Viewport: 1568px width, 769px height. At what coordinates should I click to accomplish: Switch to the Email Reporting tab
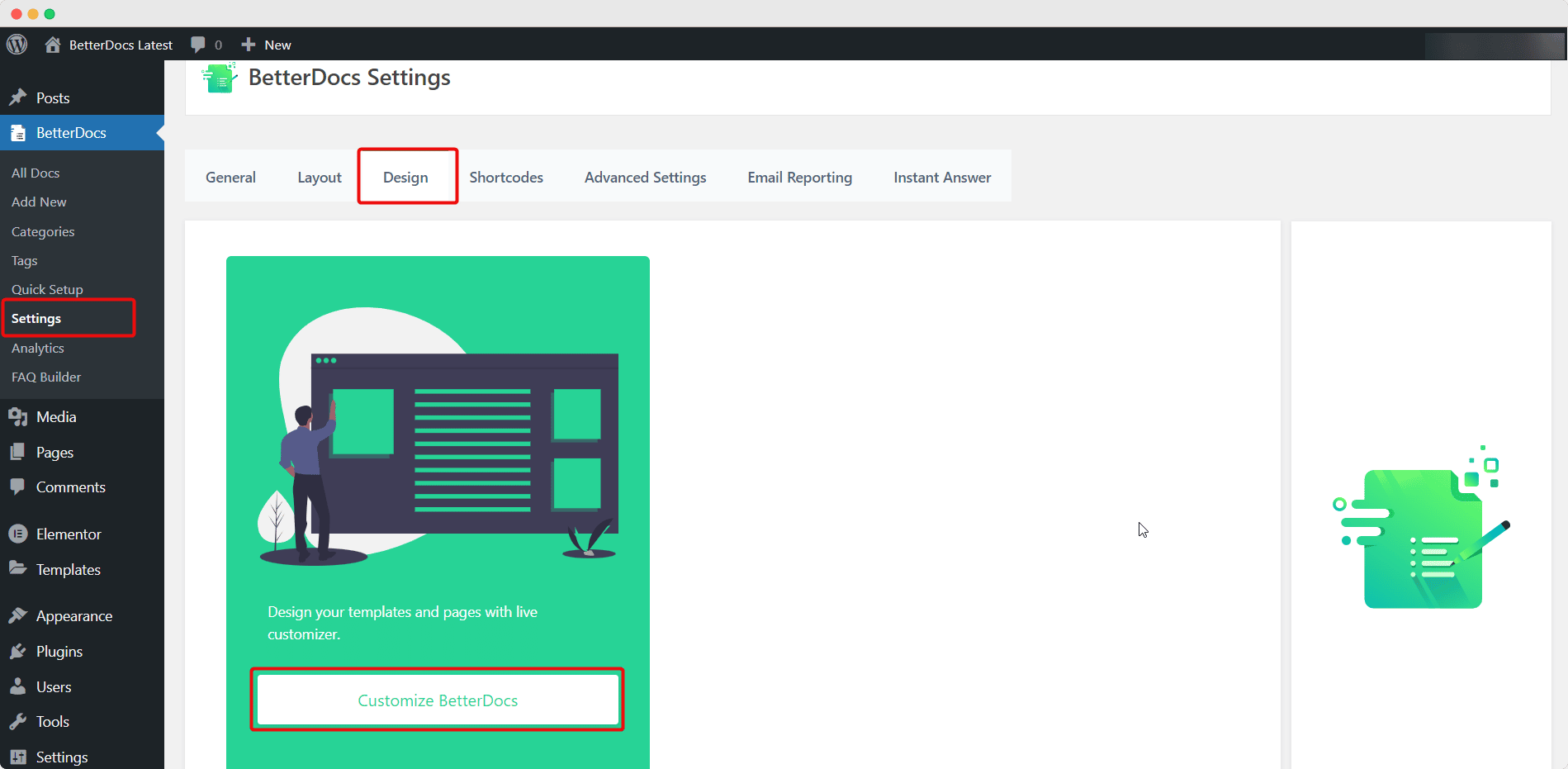pos(799,177)
